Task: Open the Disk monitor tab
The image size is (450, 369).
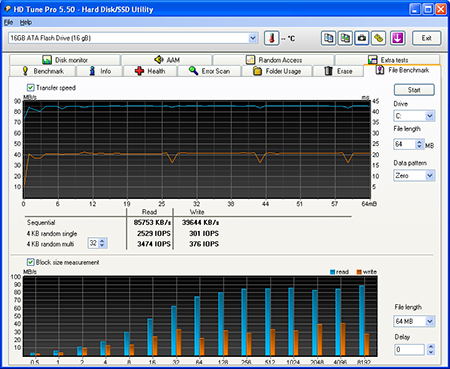Action: (65, 60)
